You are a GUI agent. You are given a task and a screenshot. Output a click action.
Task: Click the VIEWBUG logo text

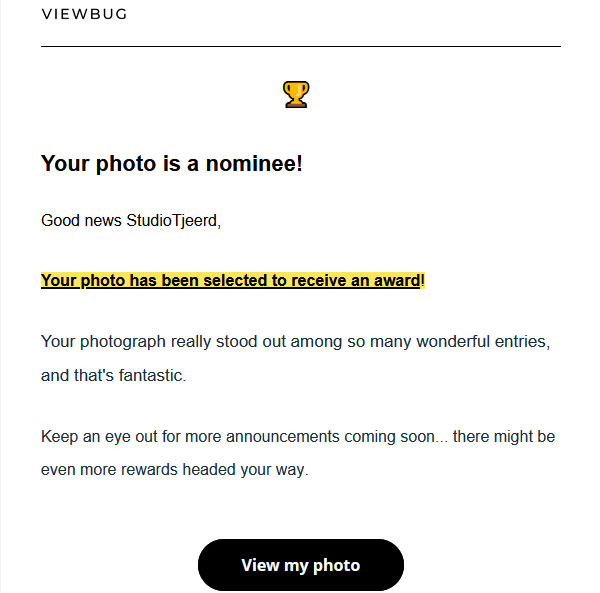click(x=84, y=14)
